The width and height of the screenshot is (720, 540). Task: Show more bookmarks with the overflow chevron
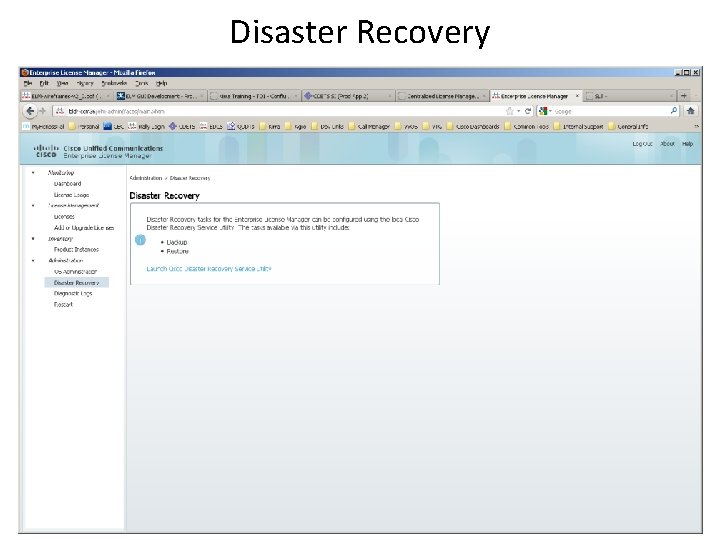[x=696, y=126]
